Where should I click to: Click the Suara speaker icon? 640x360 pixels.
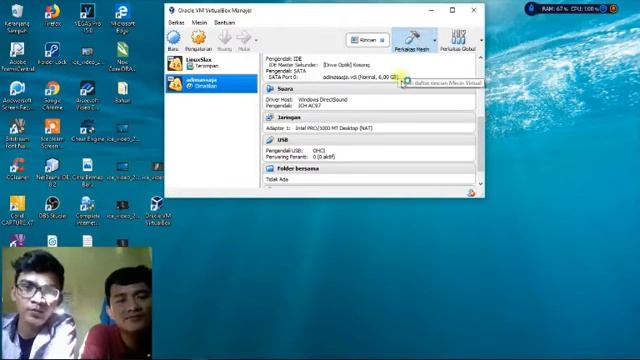coord(270,89)
